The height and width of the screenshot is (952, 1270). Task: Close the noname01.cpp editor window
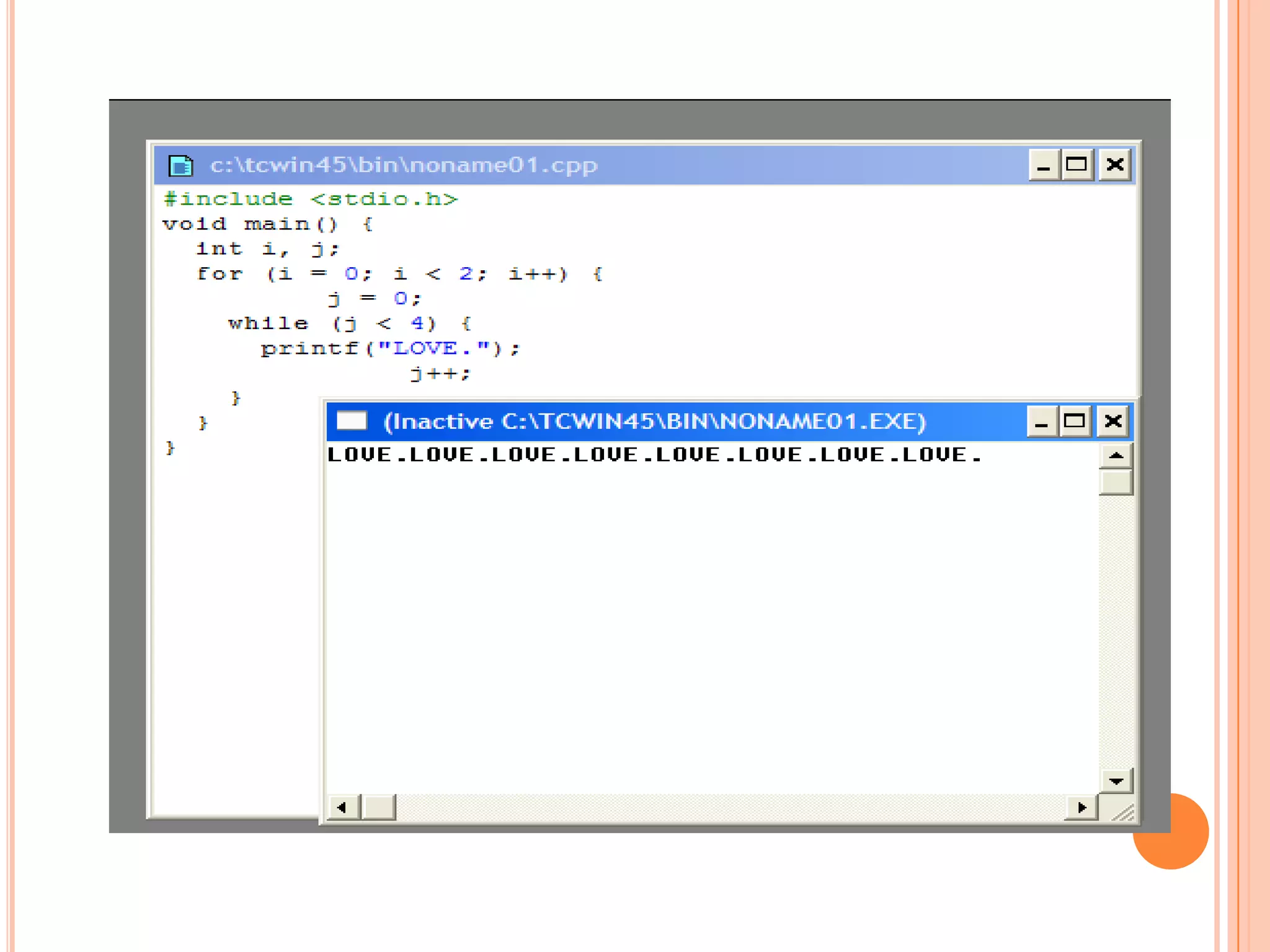[x=1115, y=165]
